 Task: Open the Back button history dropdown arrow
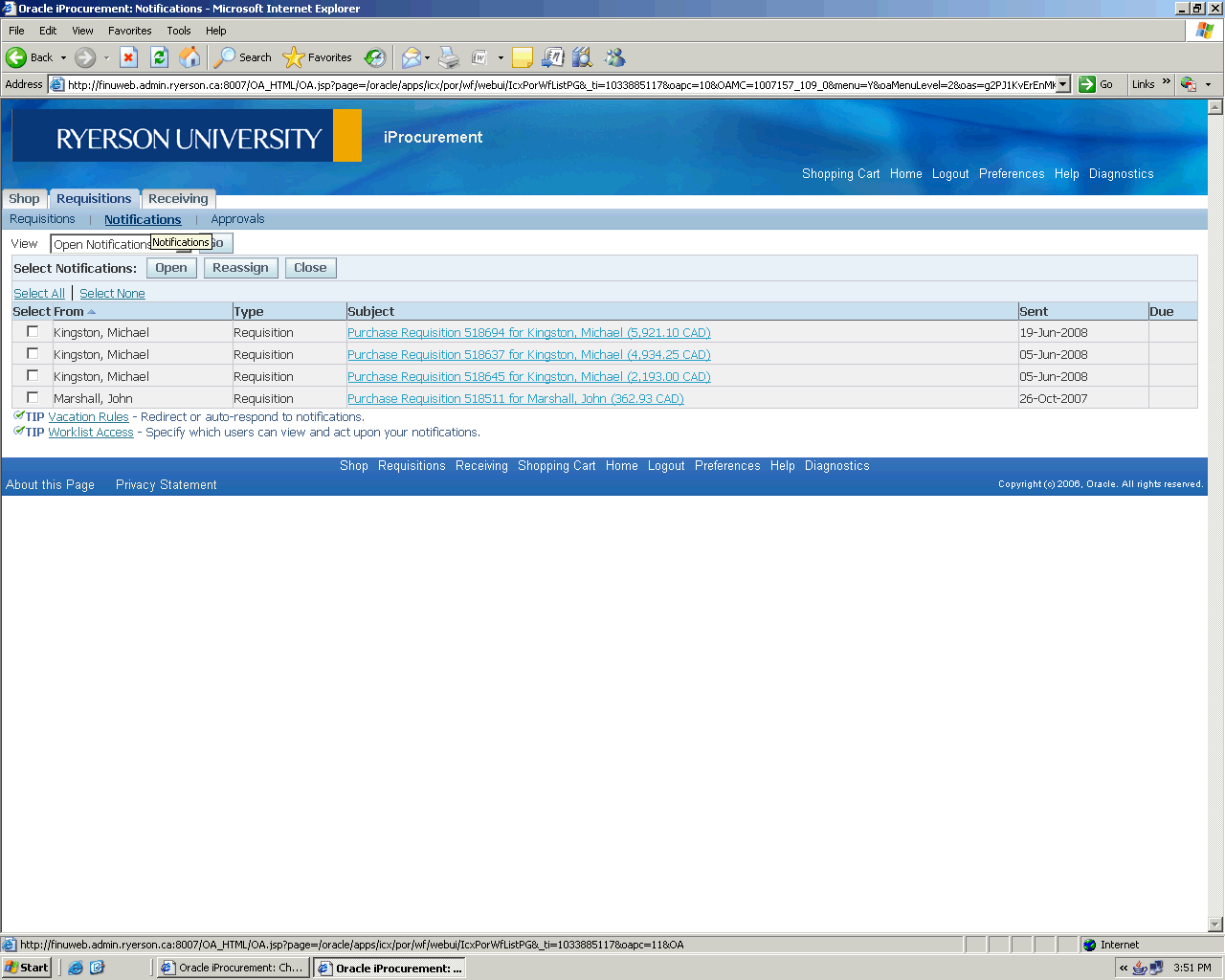coord(64,57)
